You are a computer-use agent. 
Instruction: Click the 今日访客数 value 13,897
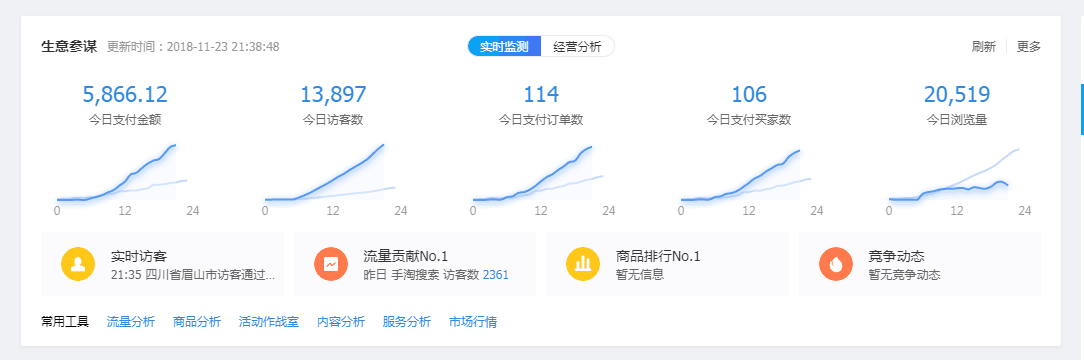tap(333, 94)
